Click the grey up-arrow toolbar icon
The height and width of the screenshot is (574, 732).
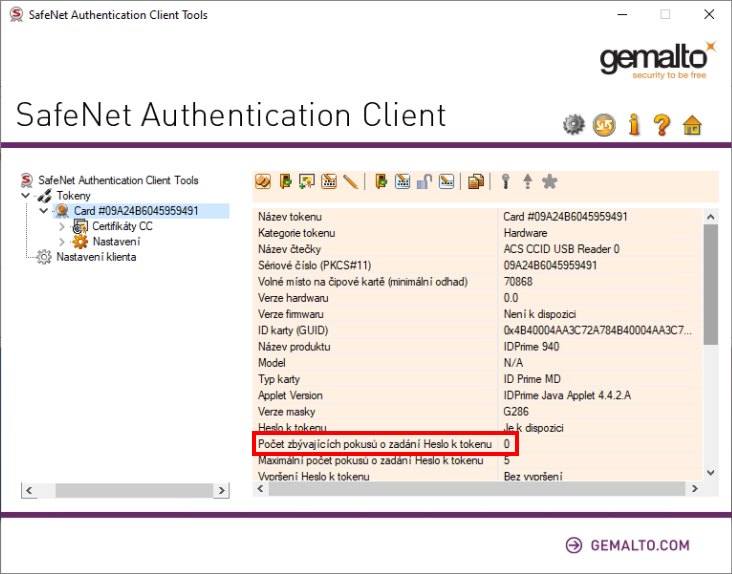(528, 181)
